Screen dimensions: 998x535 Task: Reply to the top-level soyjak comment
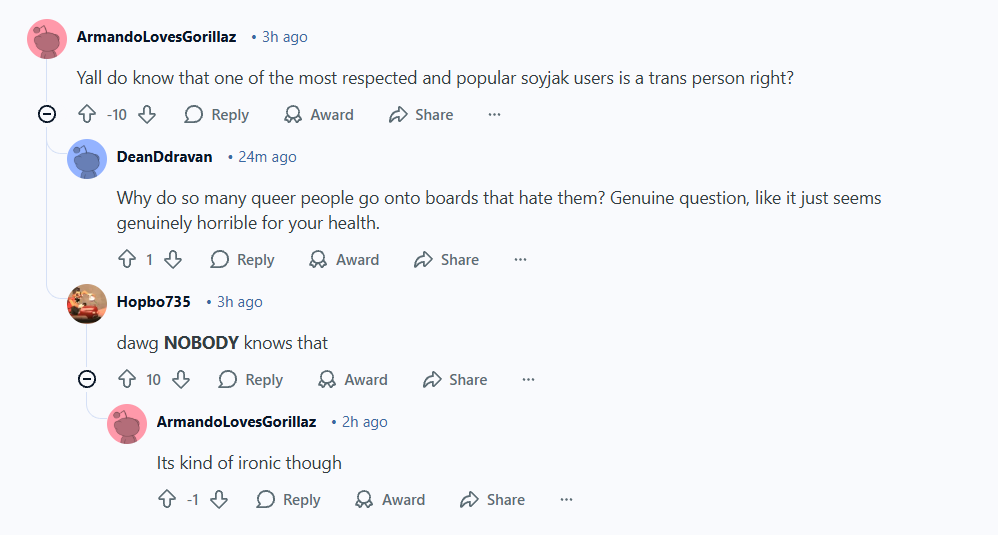coord(217,115)
